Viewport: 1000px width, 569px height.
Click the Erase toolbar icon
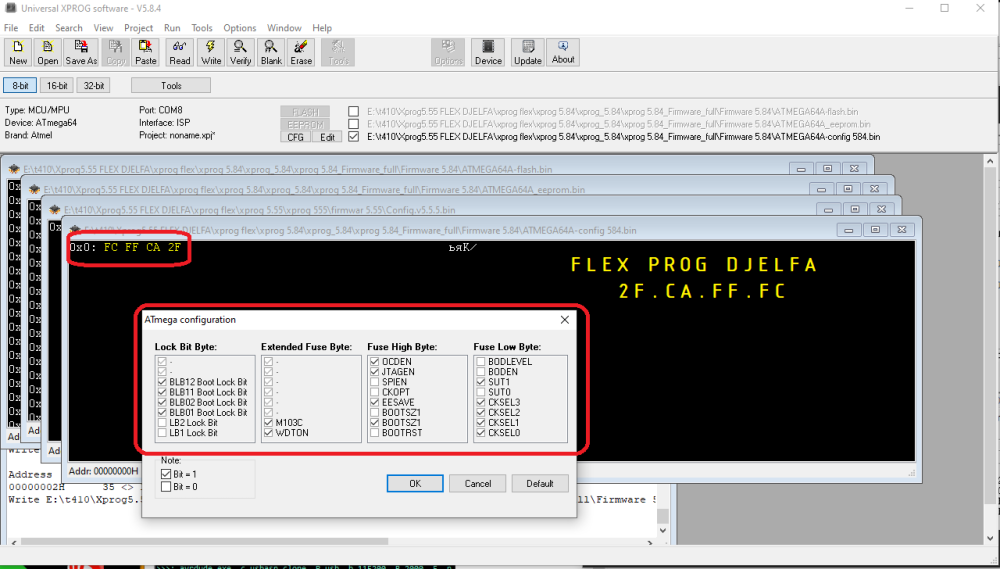(301, 52)
